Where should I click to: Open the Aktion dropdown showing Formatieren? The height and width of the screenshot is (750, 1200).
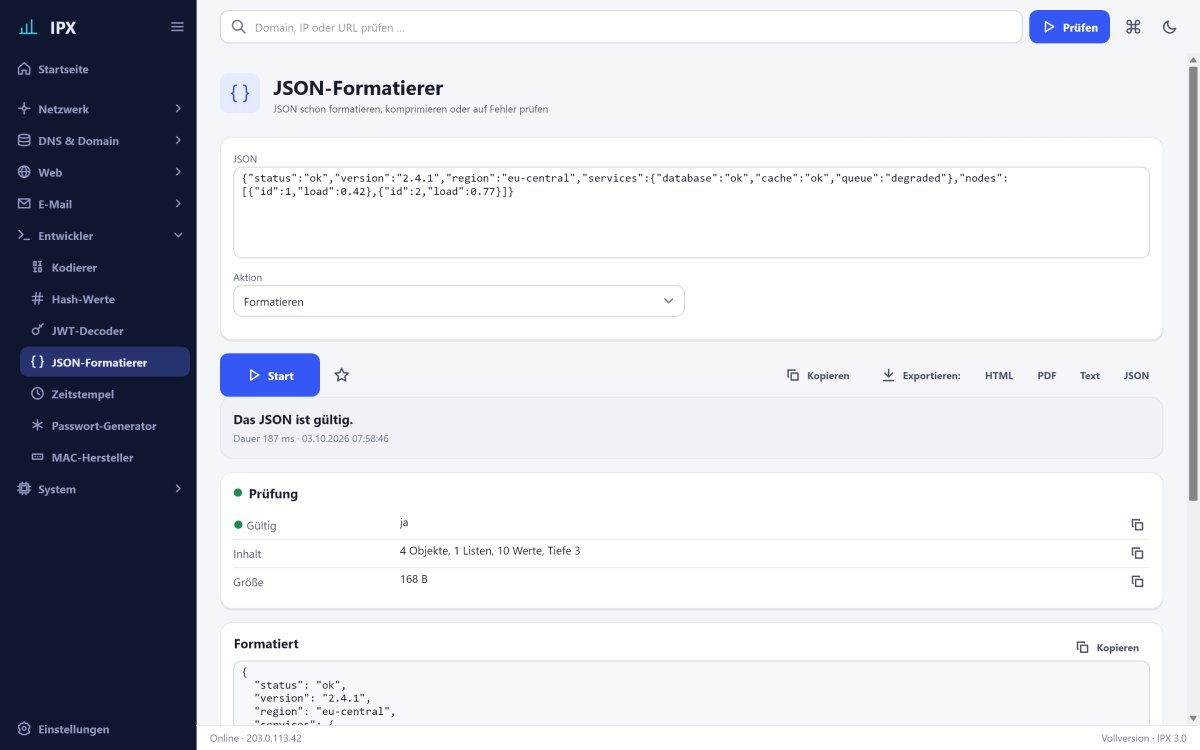(458, 301)
